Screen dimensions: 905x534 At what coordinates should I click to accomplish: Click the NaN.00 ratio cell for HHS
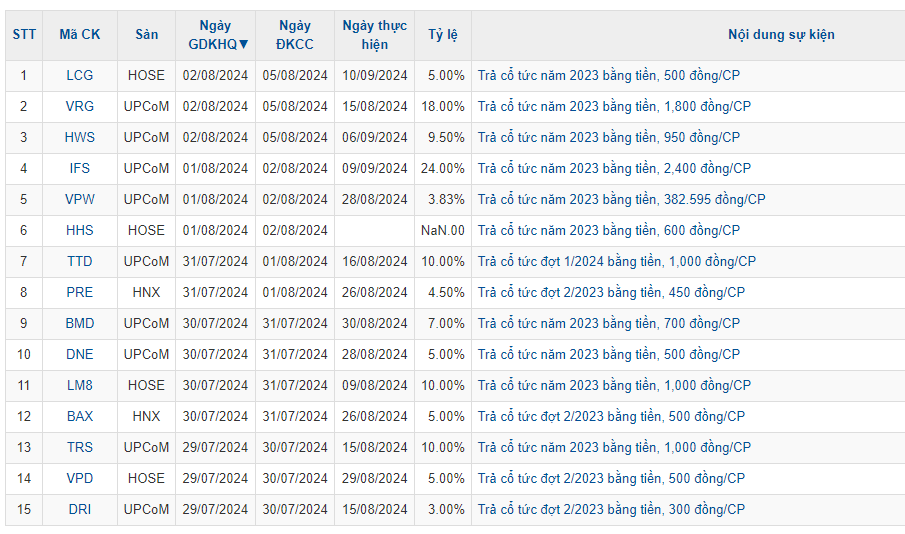(x=442, y=230)
